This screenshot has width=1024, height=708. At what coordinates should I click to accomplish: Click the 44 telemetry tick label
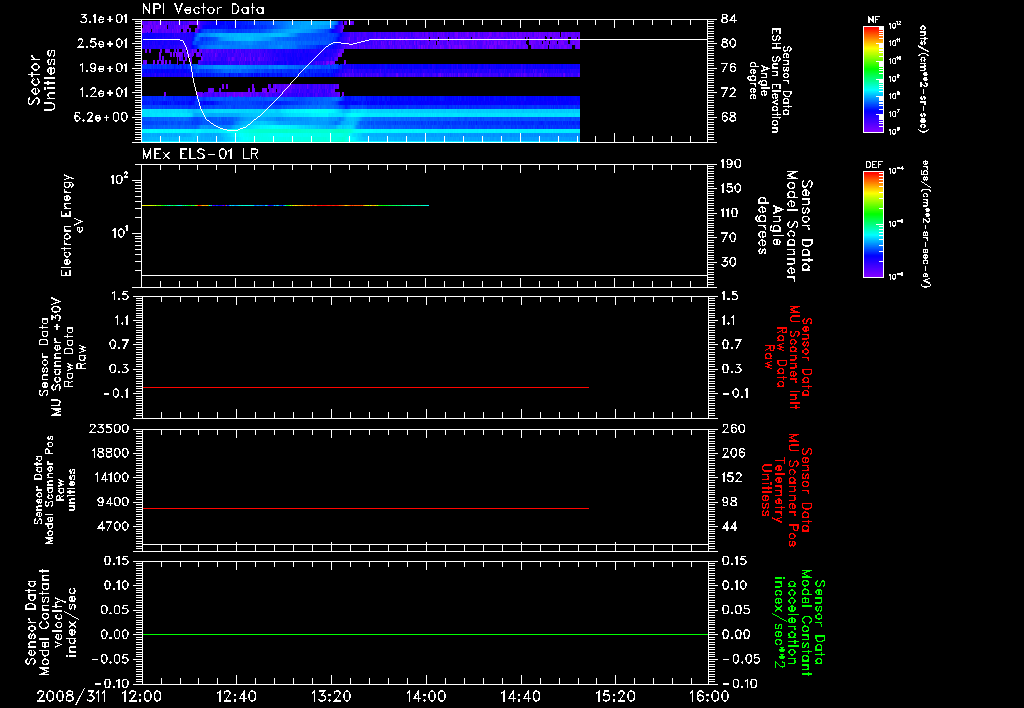729,526
